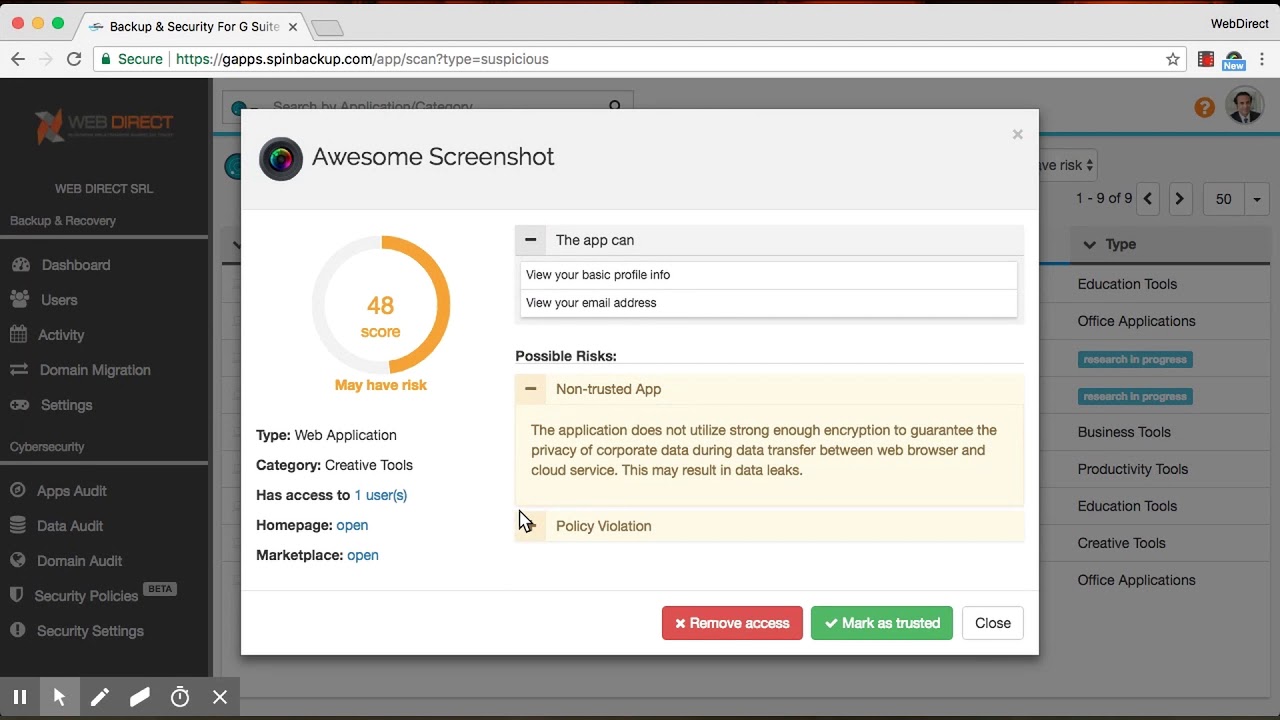Close the recorder toolbar
The height and width of the screenshot is (720, 1280).
pos(220,697)
